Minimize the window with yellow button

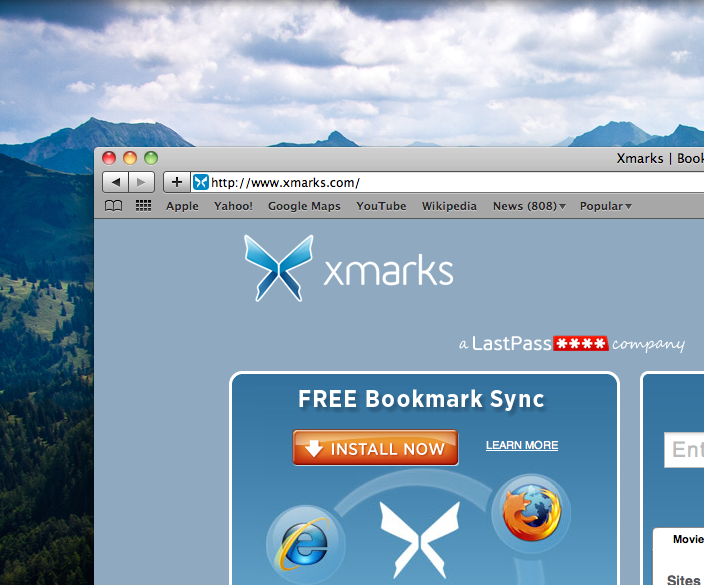130,158
